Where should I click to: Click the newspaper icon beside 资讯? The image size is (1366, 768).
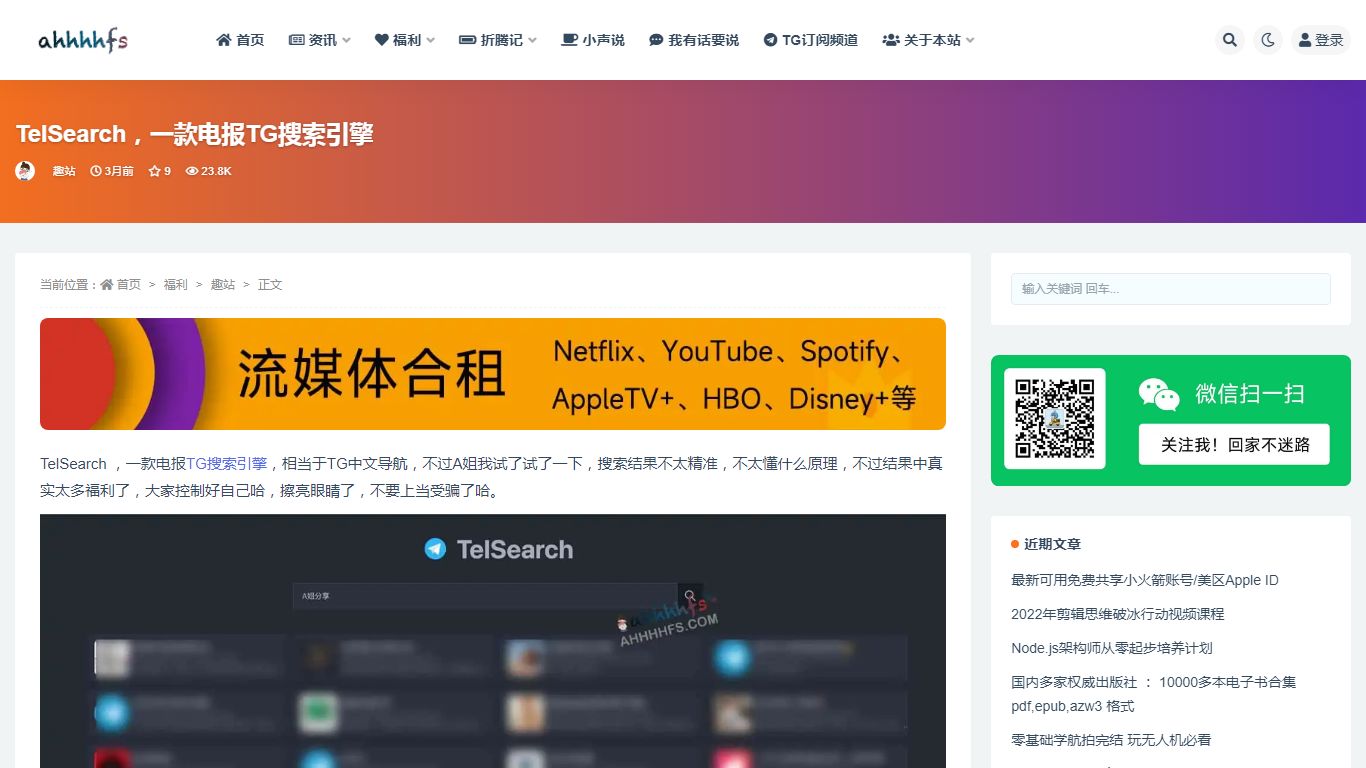point(296,40)
